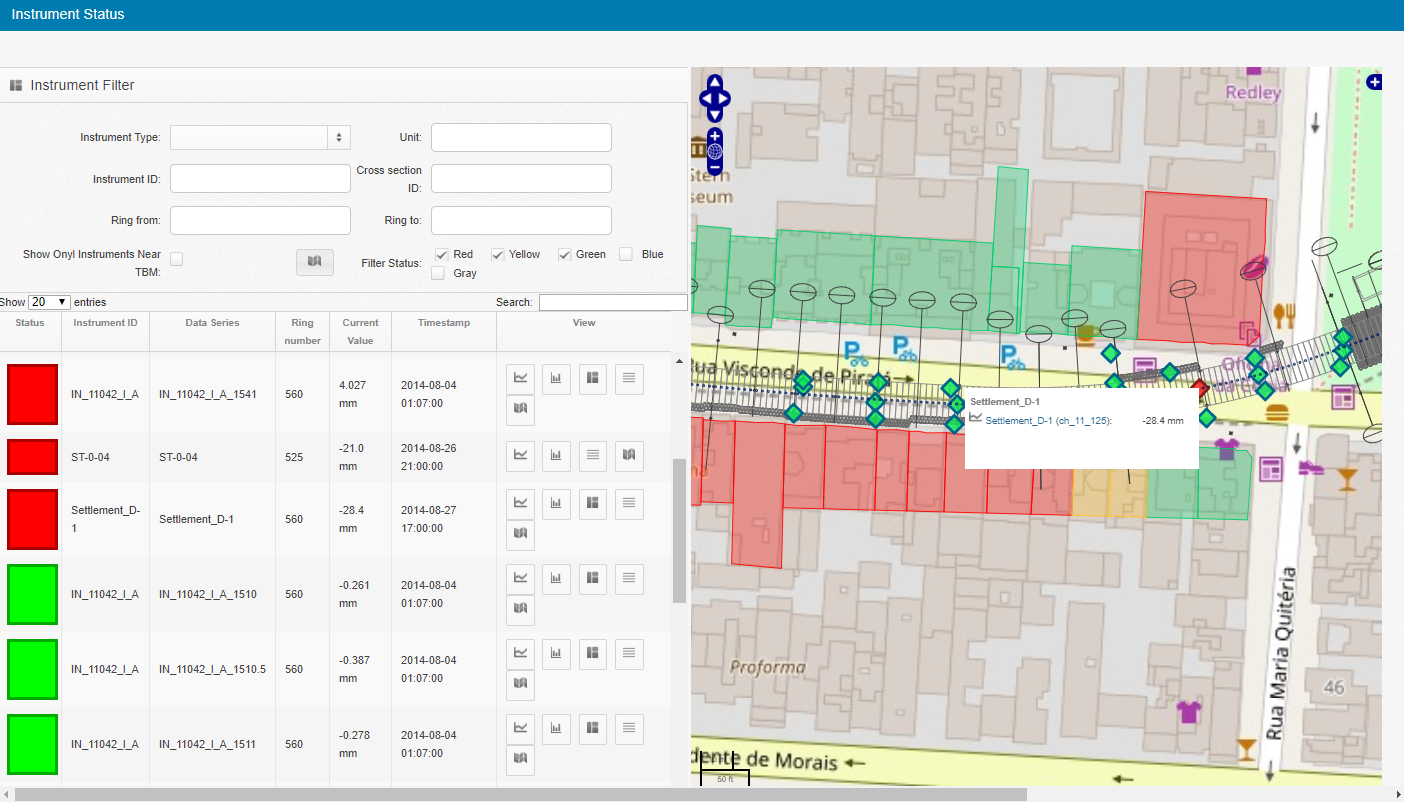Open the Show entries count dropdown
Screen dimensions: 1404x802
tap(49, 302)
